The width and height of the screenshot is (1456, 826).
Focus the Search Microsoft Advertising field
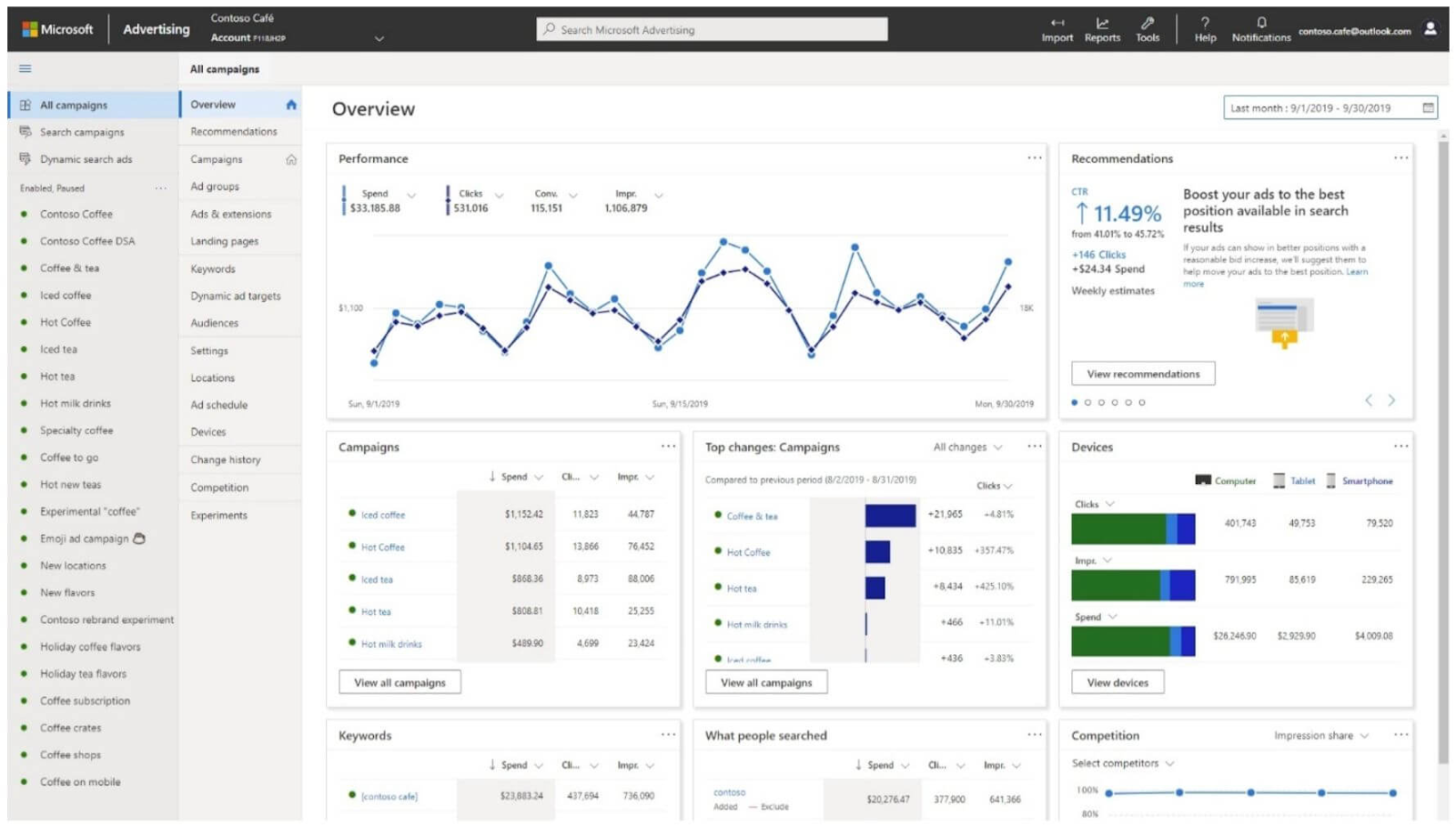712,29
